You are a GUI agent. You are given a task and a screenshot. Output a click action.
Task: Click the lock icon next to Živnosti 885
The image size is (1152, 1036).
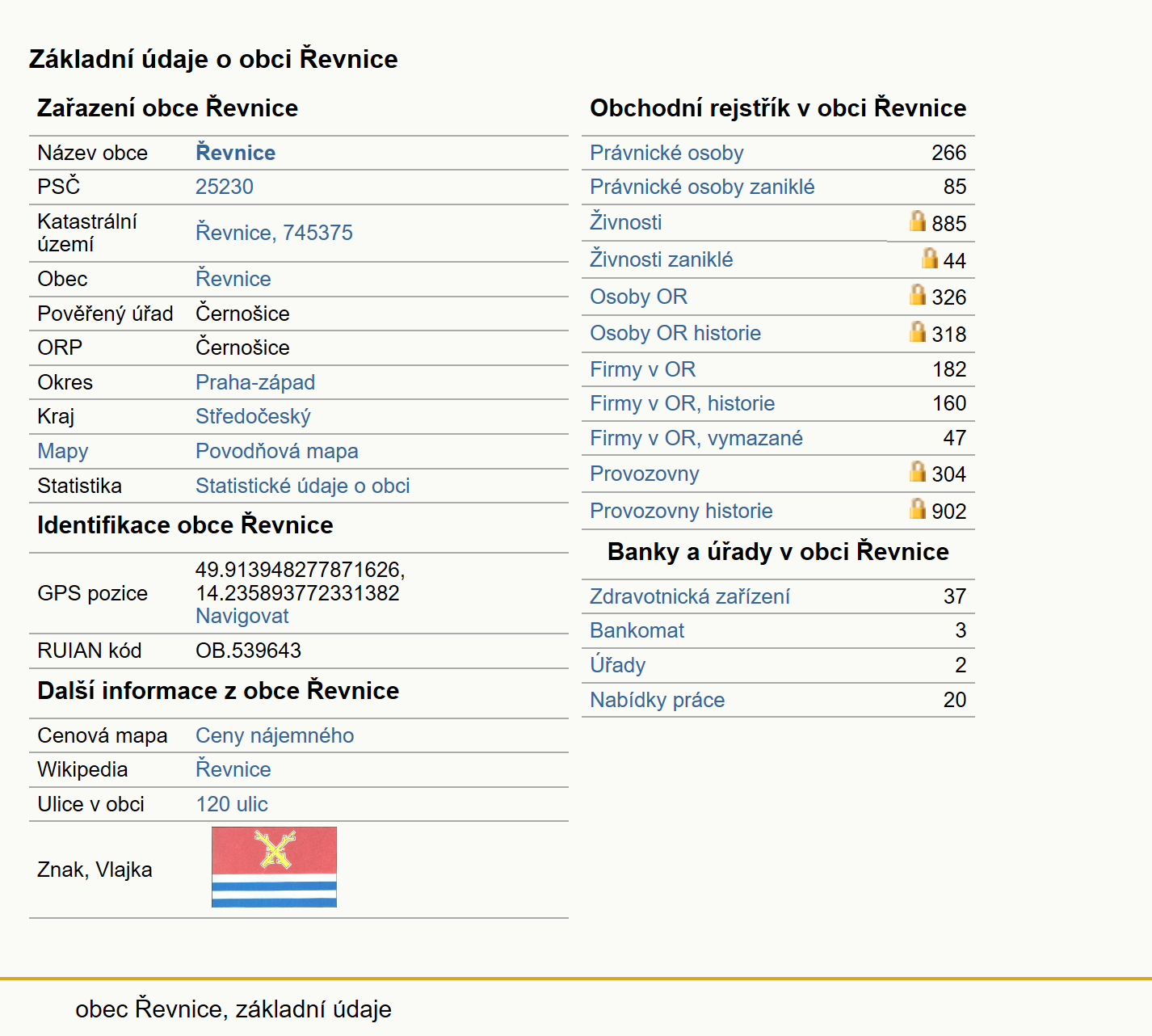point(917,221)
